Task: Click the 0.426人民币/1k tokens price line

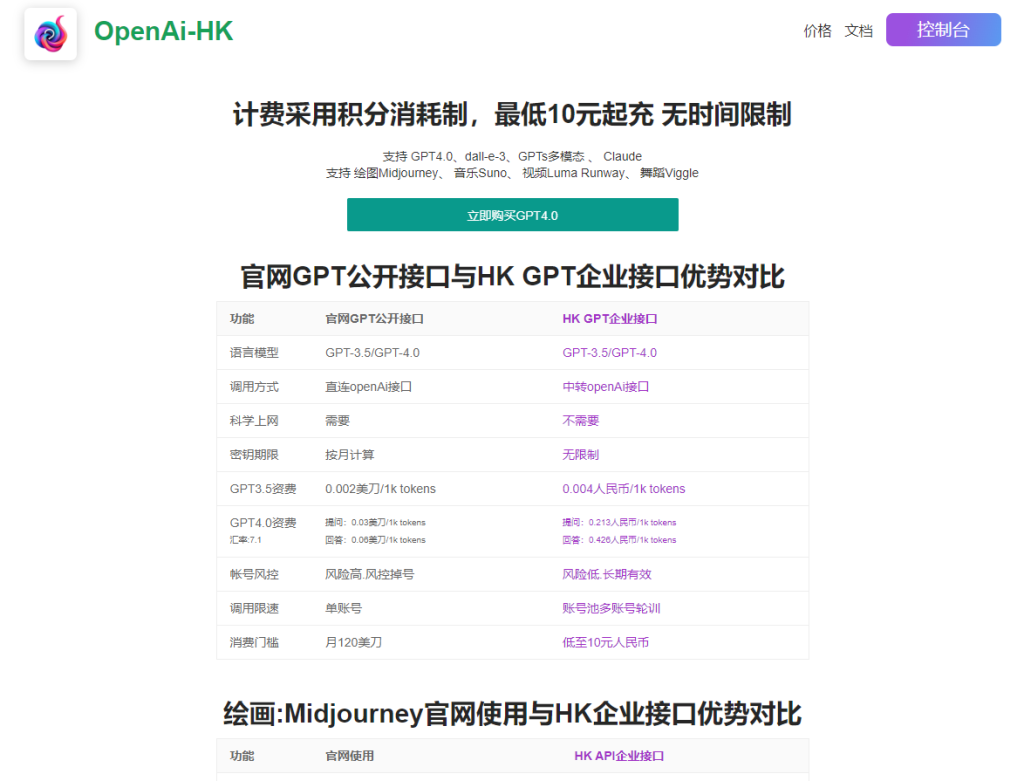Action: click(x=619, y=540)
